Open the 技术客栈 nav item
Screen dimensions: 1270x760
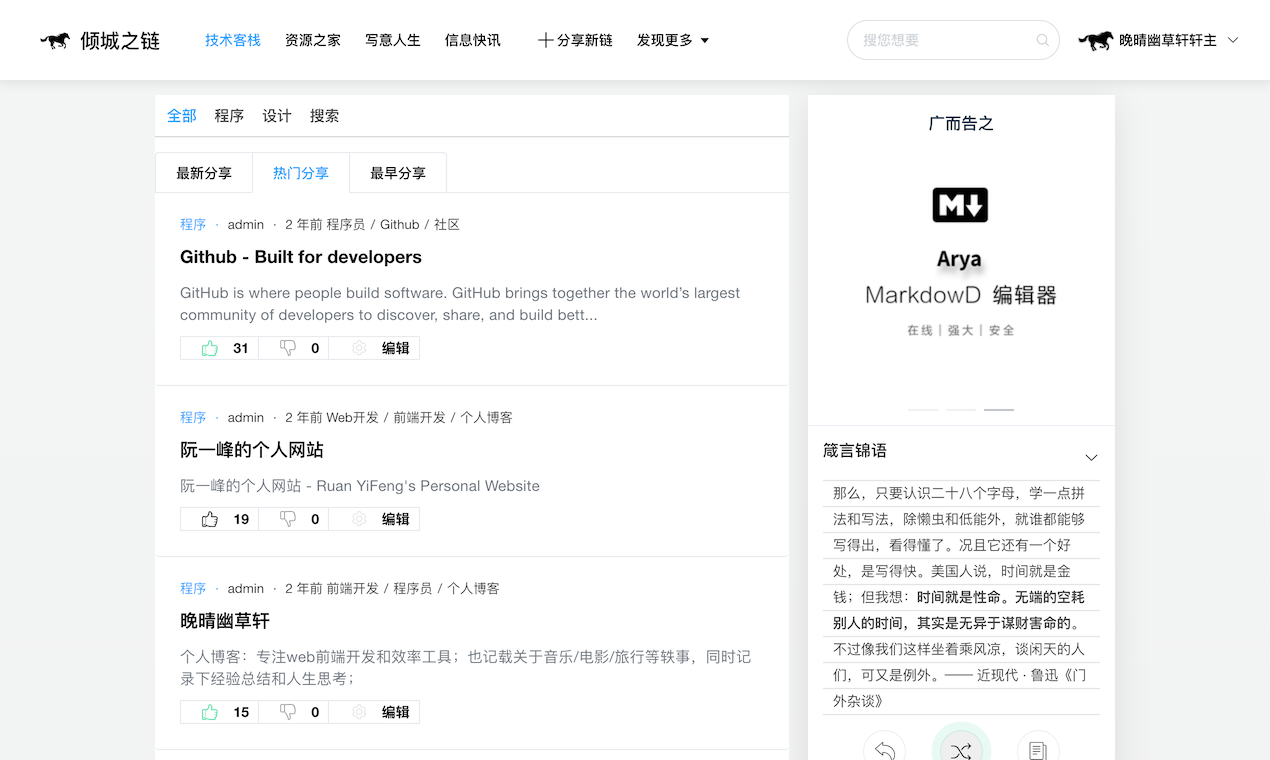(x=233, y=40)
